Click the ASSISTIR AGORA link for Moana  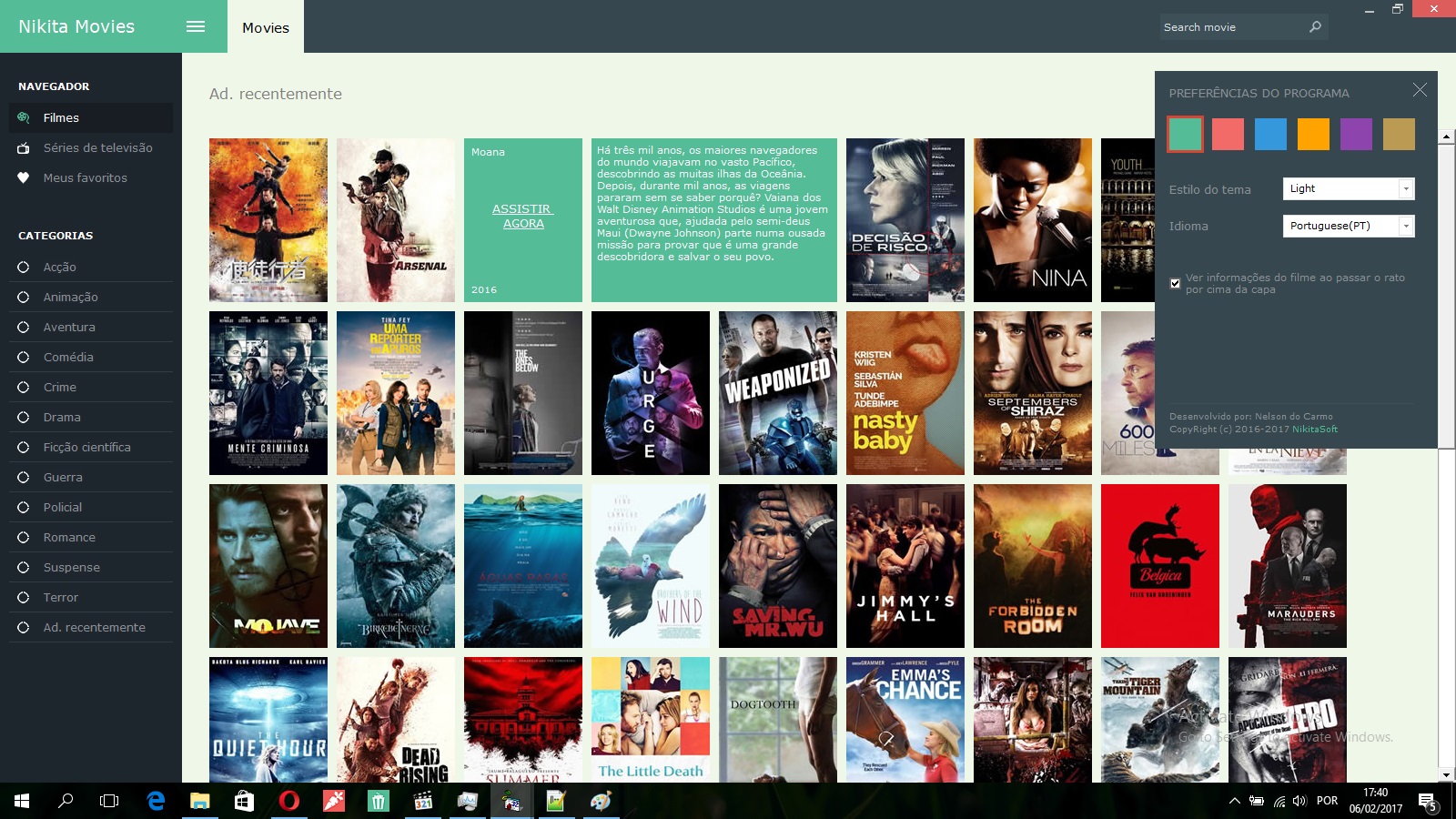point(523,216)
